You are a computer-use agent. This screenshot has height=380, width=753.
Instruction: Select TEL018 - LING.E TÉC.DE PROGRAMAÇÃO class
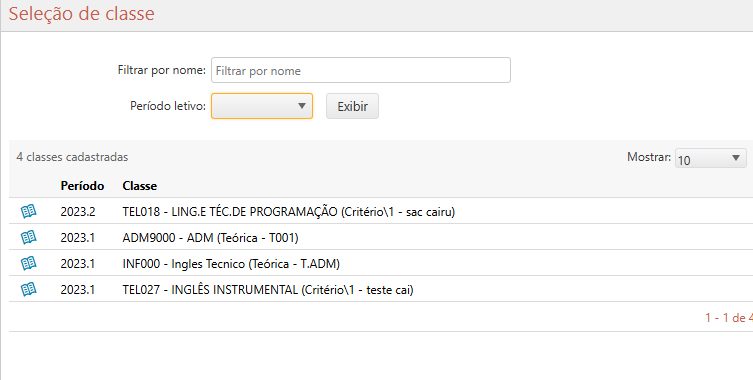point(289,211)
